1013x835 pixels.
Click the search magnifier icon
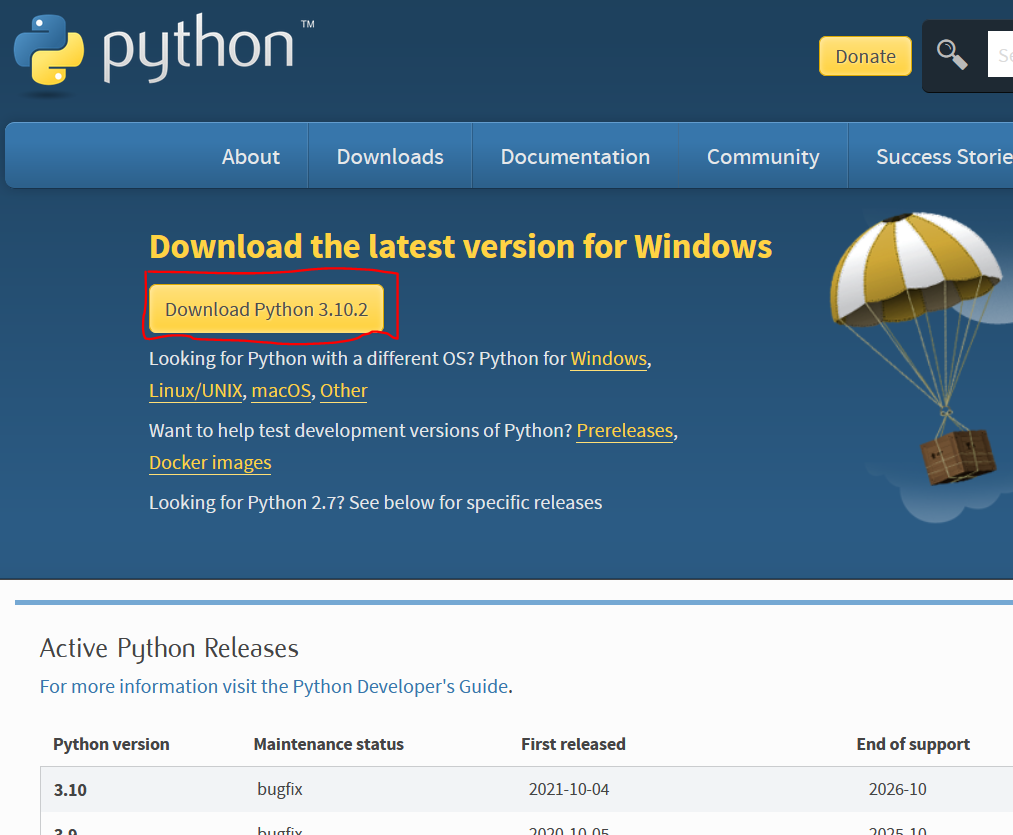tap(951, 55)
